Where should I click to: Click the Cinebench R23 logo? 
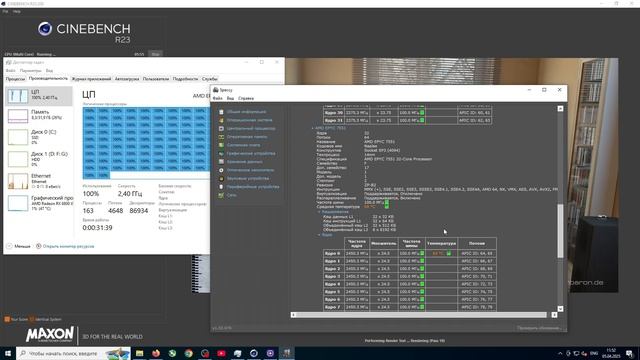[84, 33]
